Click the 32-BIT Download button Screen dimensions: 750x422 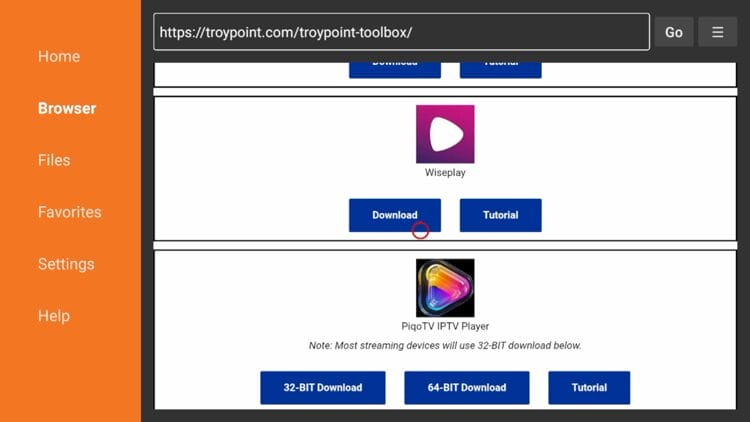tap(322, 387)
